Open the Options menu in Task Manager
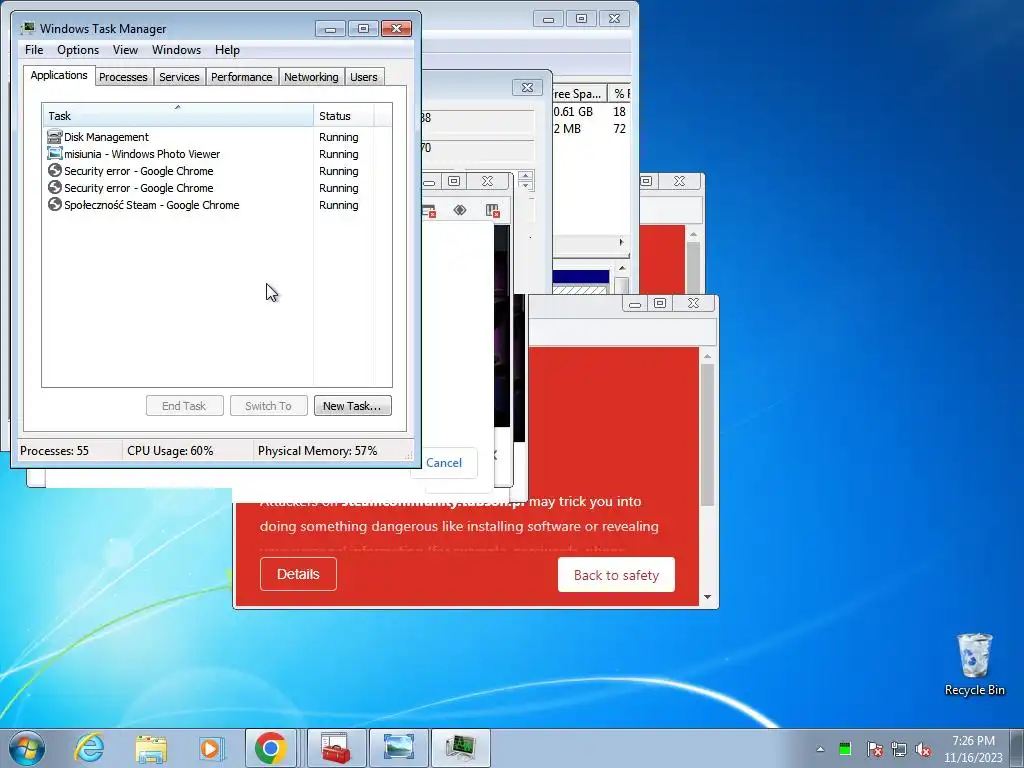The height and width of the screenshot is (768, 1024). [78, 50]
